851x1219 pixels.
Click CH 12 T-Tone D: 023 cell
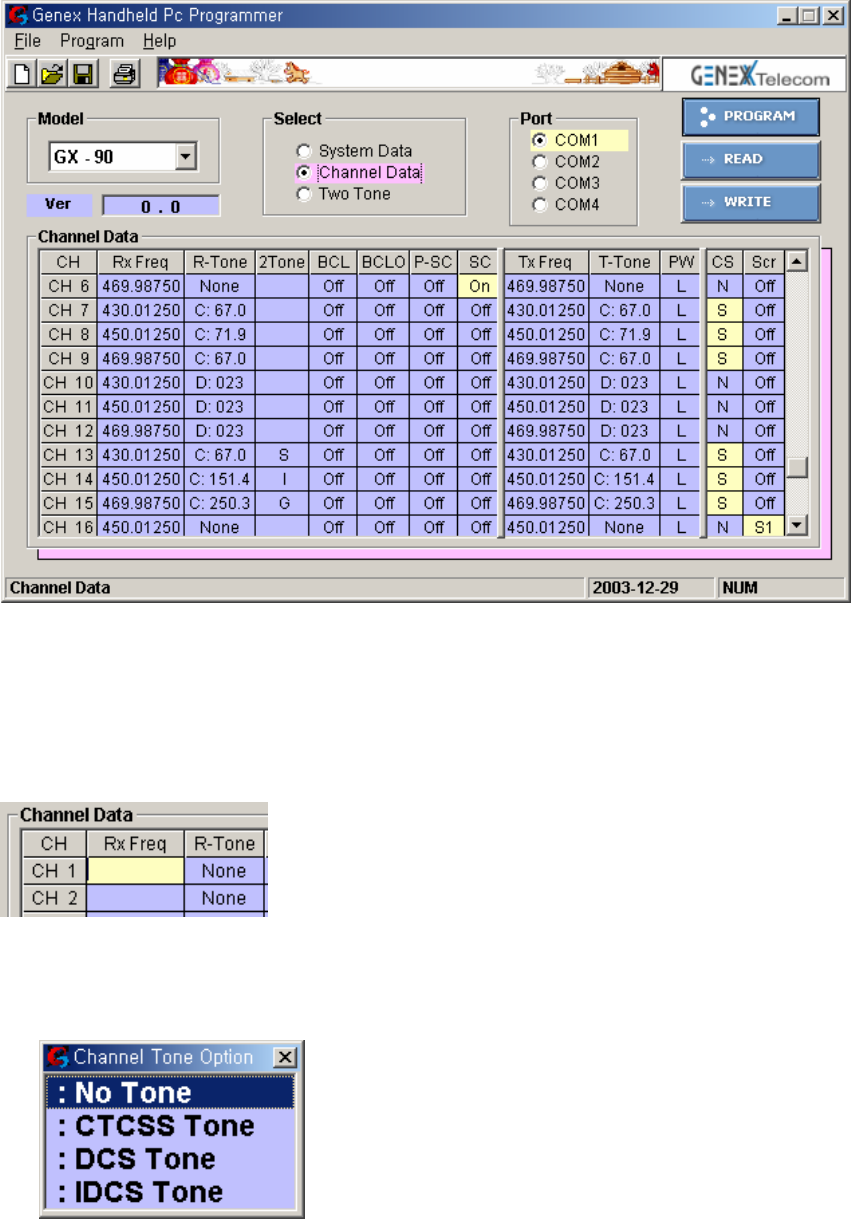(x=626, y=431)
